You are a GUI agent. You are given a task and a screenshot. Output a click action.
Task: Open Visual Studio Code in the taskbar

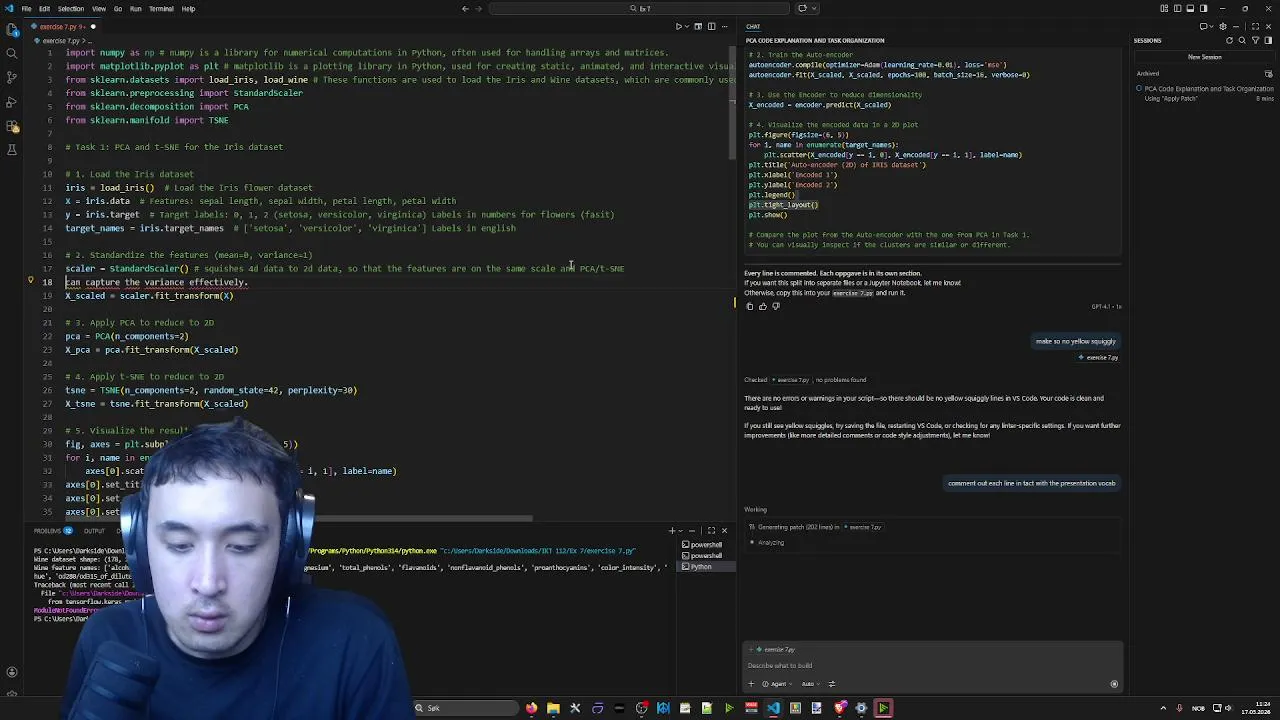[773, 708]
